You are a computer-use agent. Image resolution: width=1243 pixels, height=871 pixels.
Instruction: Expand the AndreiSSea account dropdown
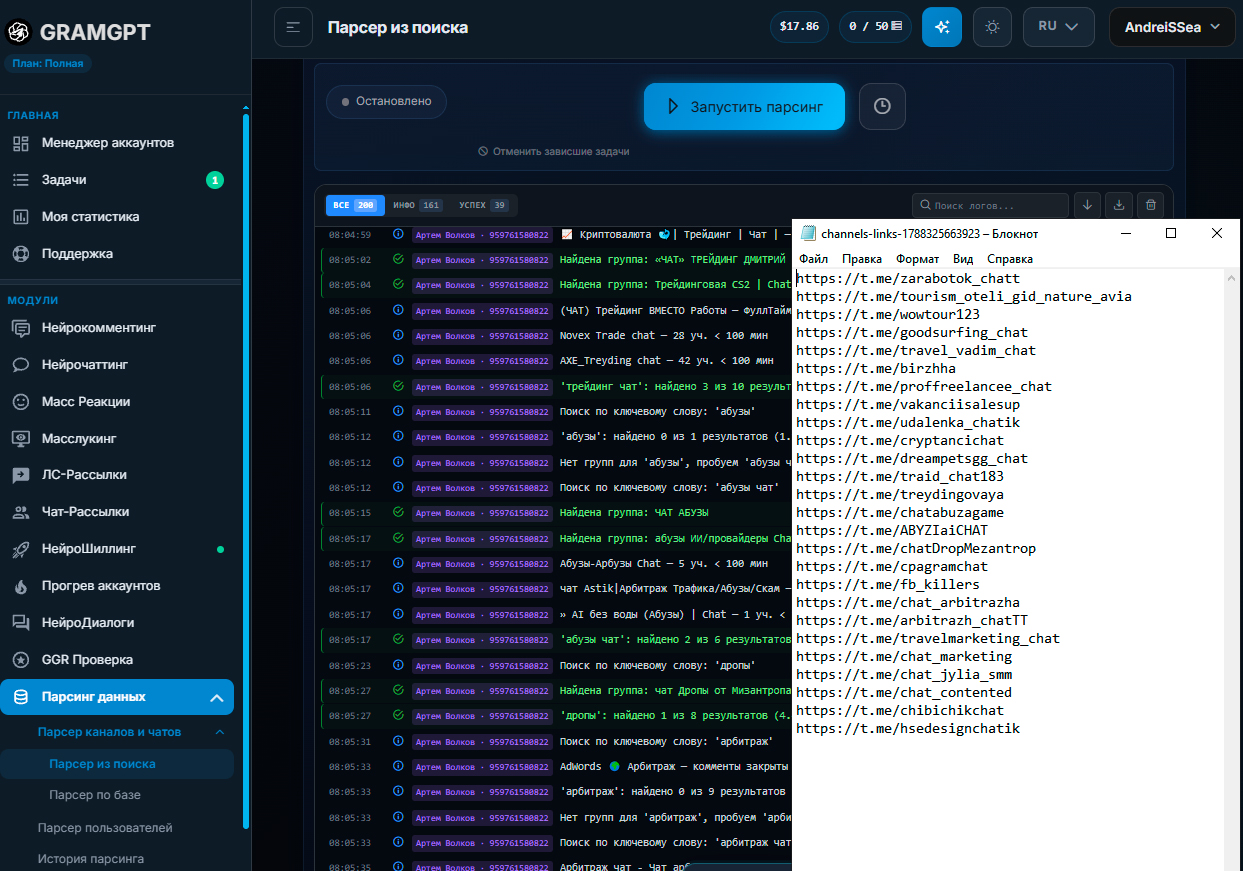1172,27
